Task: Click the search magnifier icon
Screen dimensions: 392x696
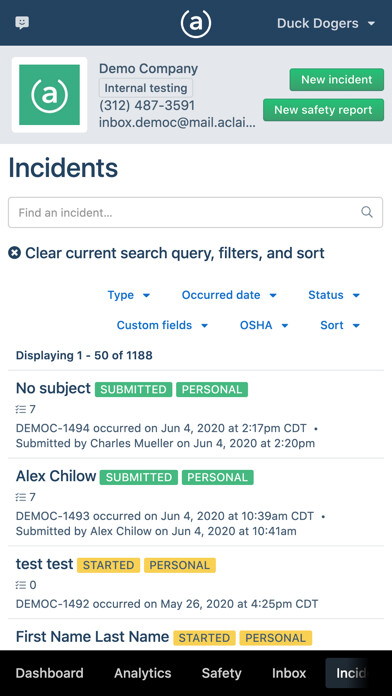Action: tap(367, 212)
